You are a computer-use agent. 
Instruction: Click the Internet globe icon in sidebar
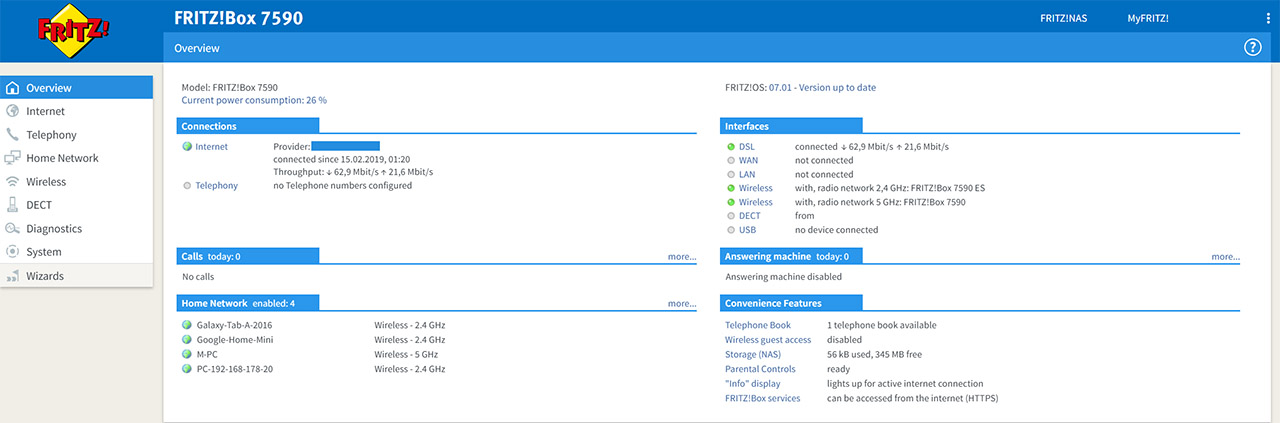point(13,111)
